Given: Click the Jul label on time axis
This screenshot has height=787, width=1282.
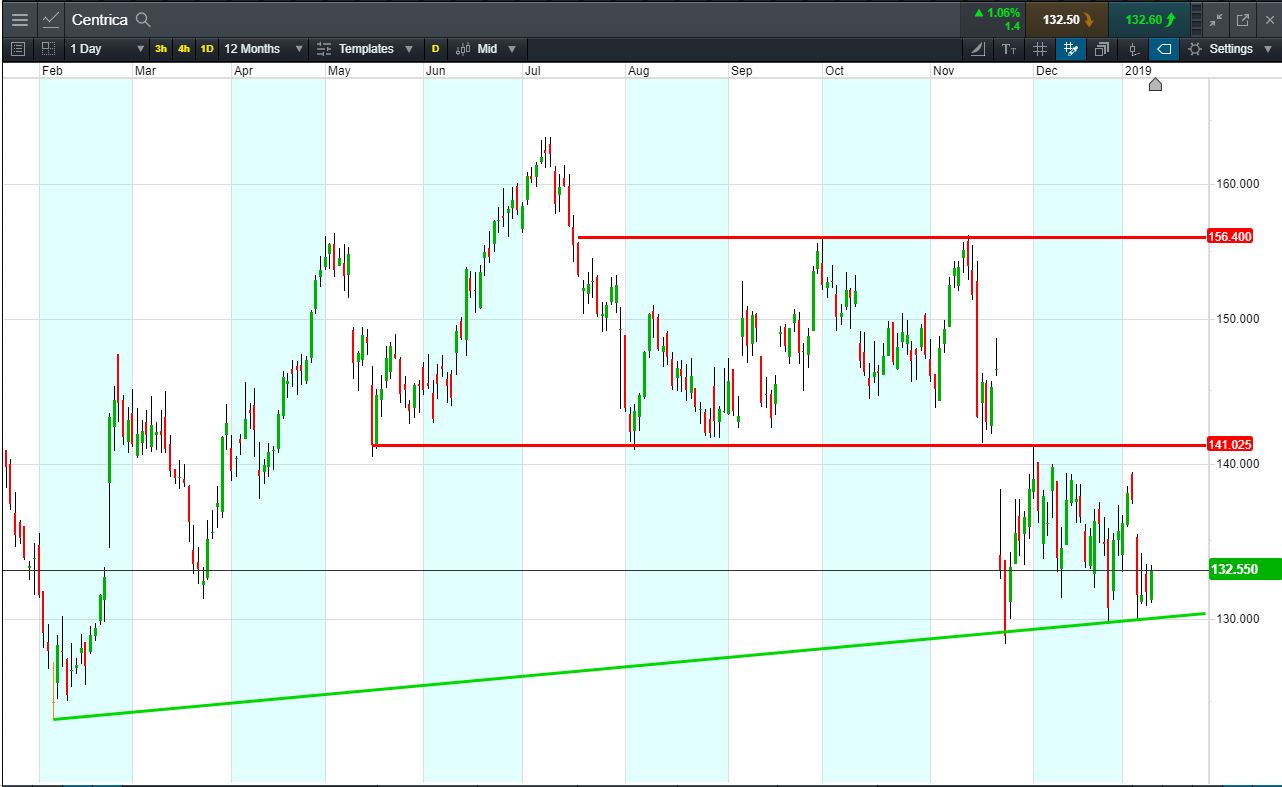Looking at the screenshot, I should [533, 71].
